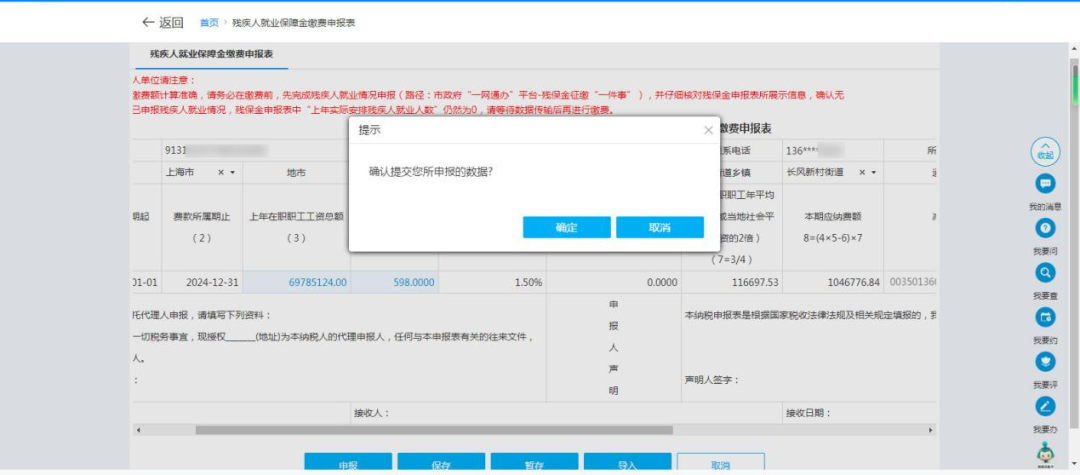Go back using the 返回 arrow
The image size is (1080, 475).
(x=163, y=23)
